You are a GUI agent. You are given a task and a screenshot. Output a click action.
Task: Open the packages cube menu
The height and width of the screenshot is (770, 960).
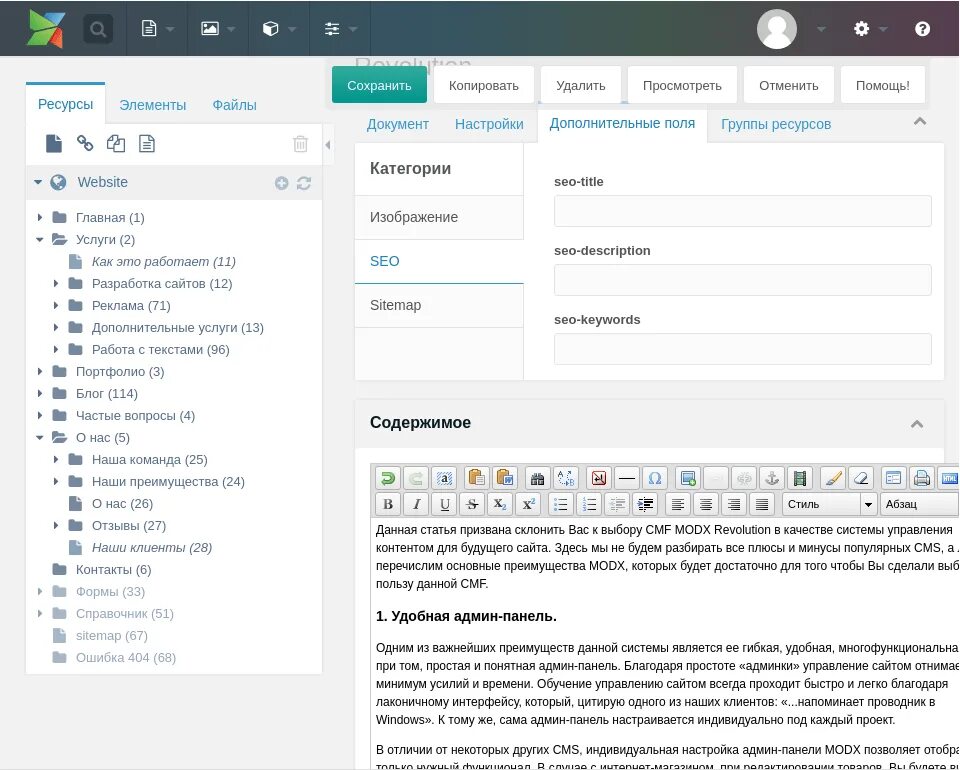pos(279,28)
